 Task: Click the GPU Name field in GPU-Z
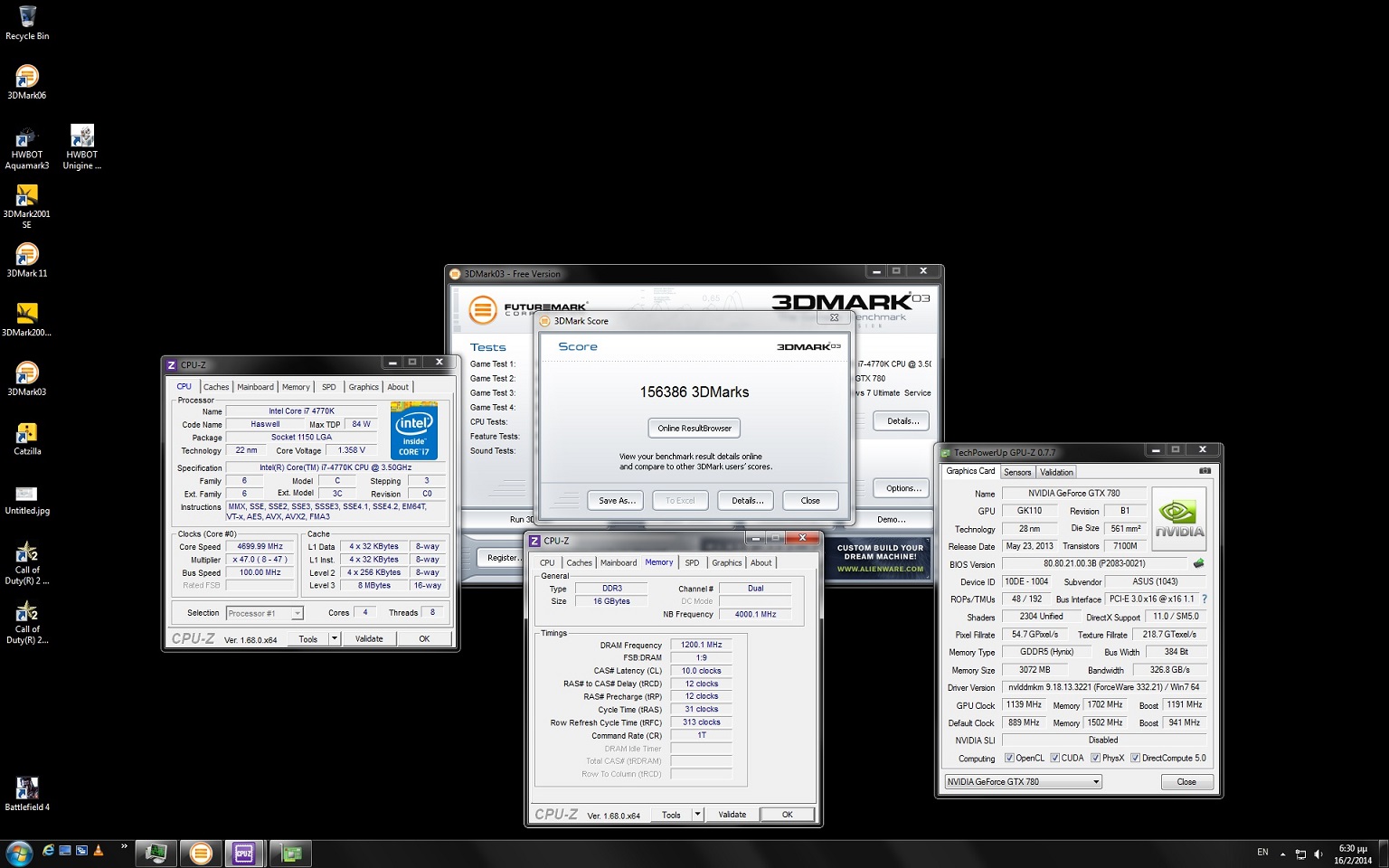1073,494
